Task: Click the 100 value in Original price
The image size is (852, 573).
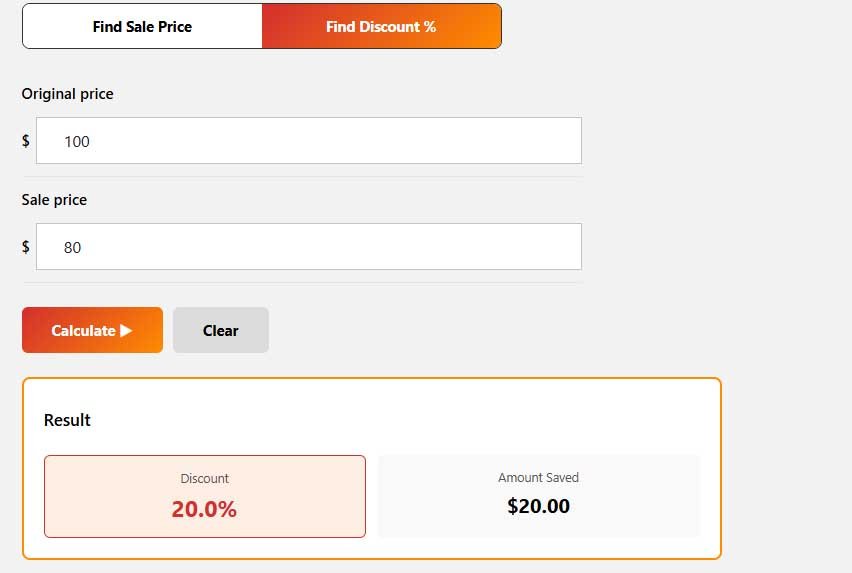Action: pyautogui.click(x=77, y=142)
